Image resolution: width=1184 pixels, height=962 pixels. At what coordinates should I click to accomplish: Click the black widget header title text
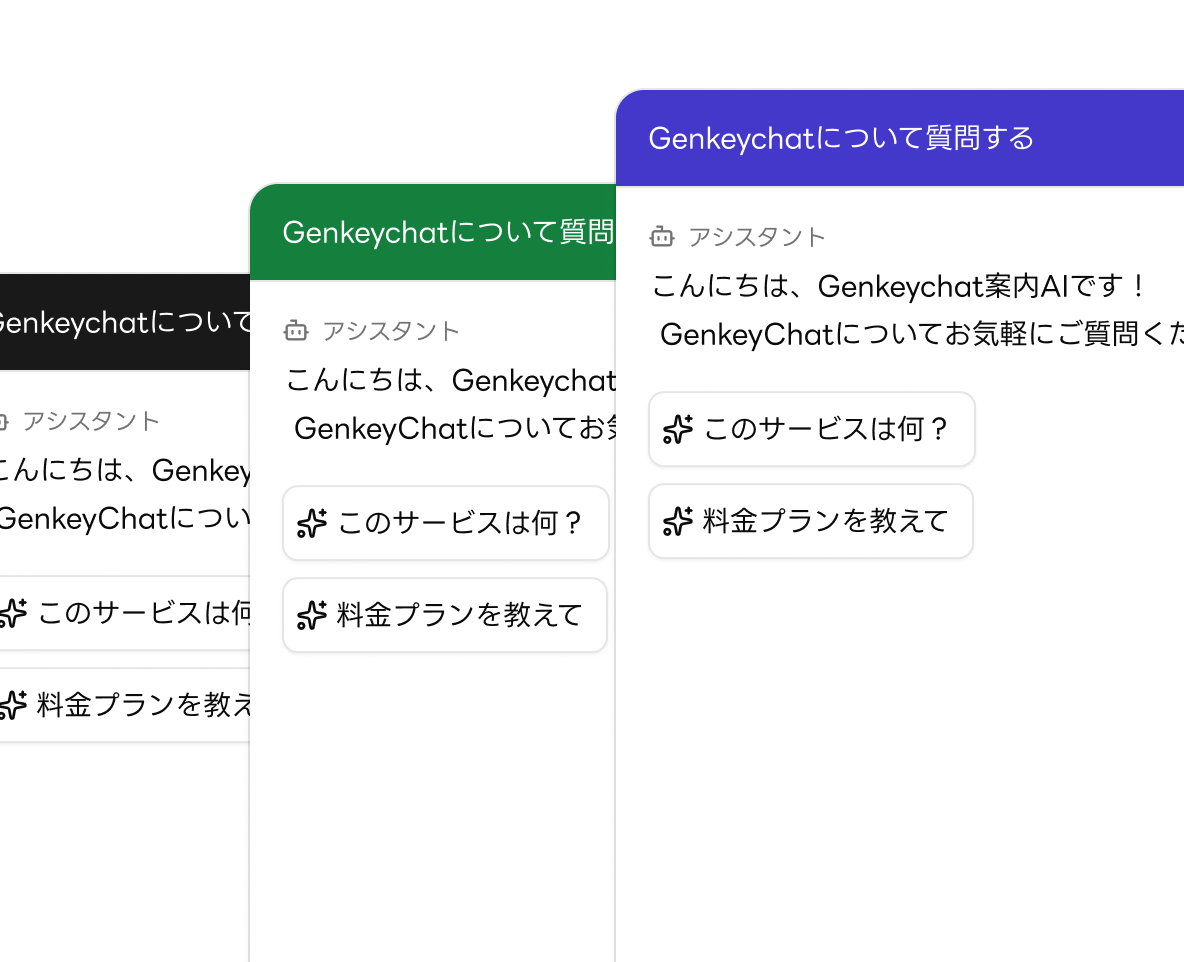point(125,322)
